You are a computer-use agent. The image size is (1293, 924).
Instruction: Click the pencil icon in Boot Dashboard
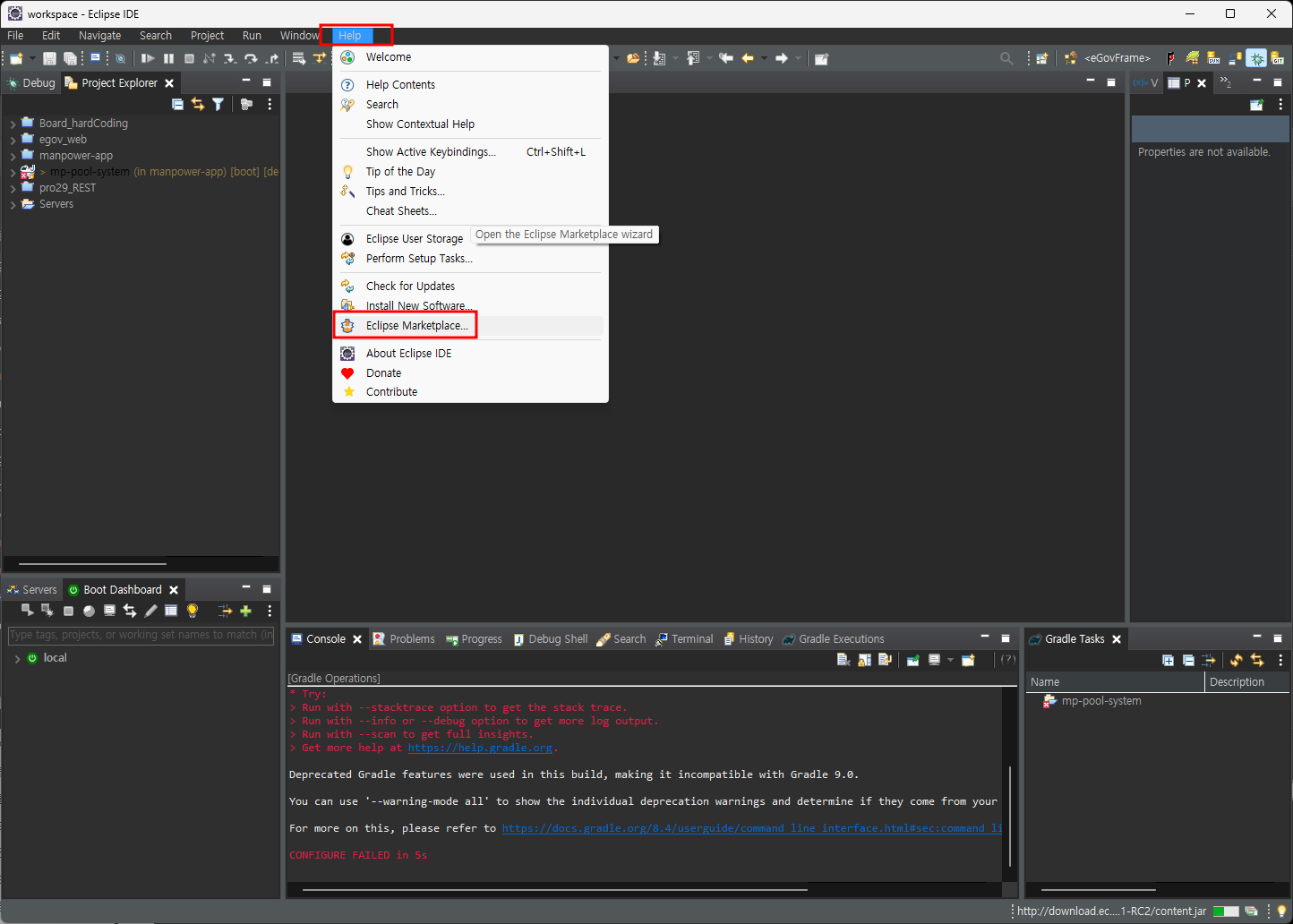point(150,611)
